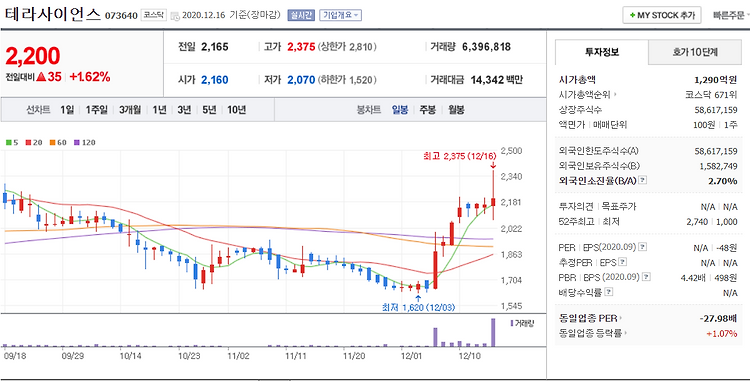Click the 52주최고 최저 value 2,740 | 1,000
The image size is (750, 381).
tap(713, 222)
